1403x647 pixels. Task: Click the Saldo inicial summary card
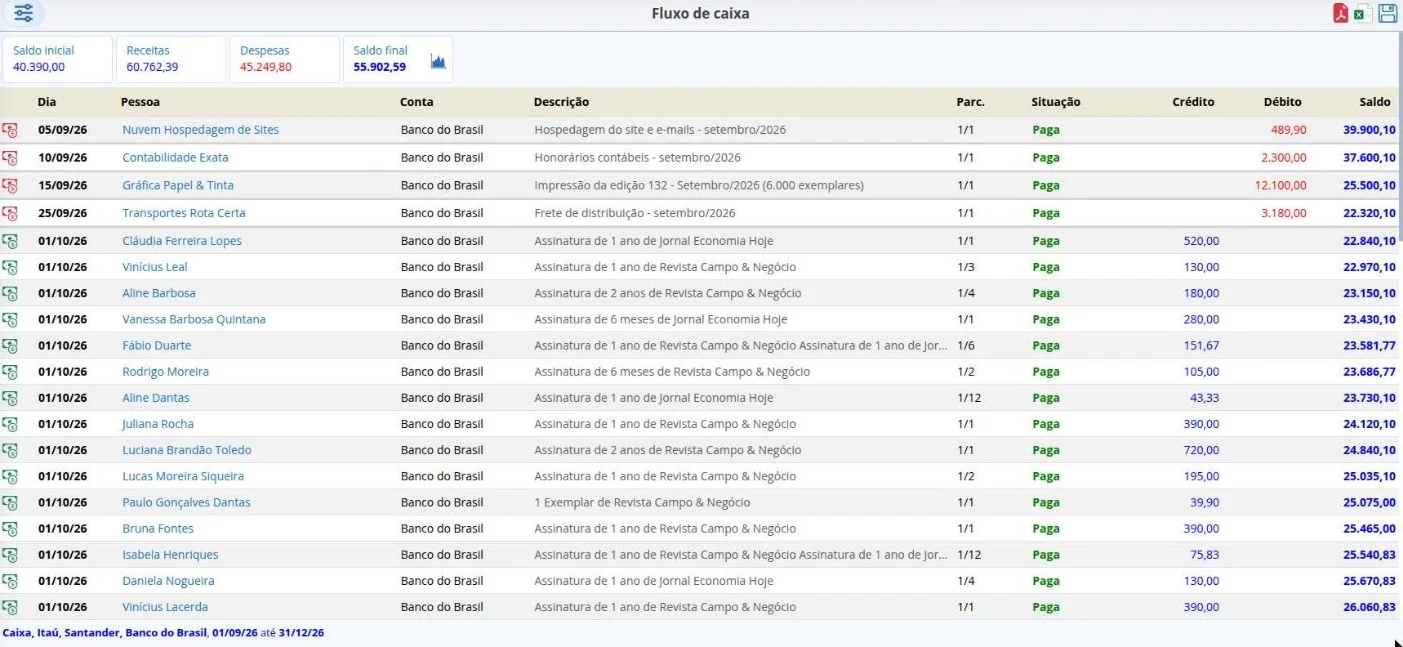pyautogui.click(x=57, y=59)
